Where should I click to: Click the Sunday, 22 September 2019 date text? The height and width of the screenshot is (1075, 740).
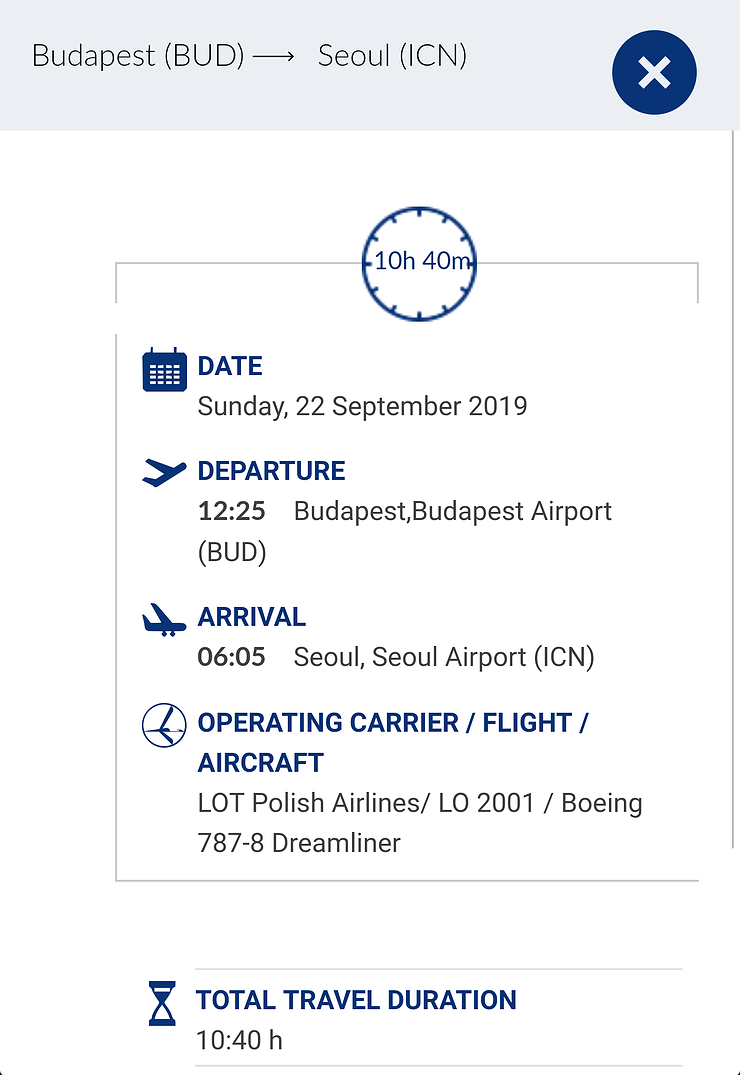[363, 406]
